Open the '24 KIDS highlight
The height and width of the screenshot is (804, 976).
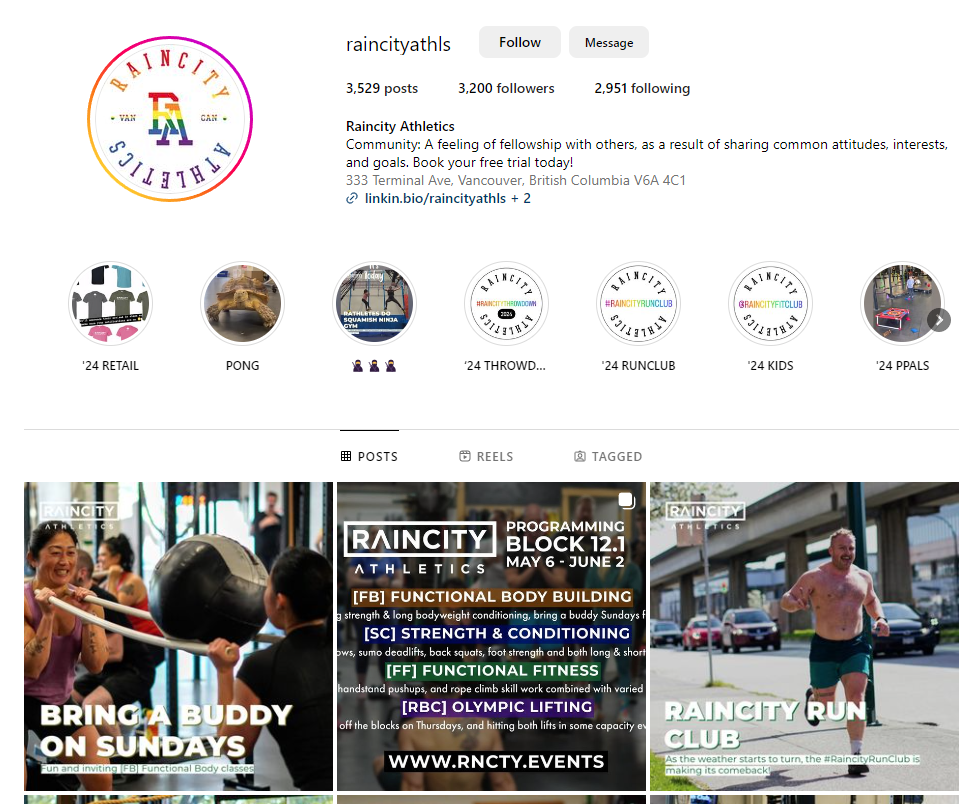pos(770,303)
